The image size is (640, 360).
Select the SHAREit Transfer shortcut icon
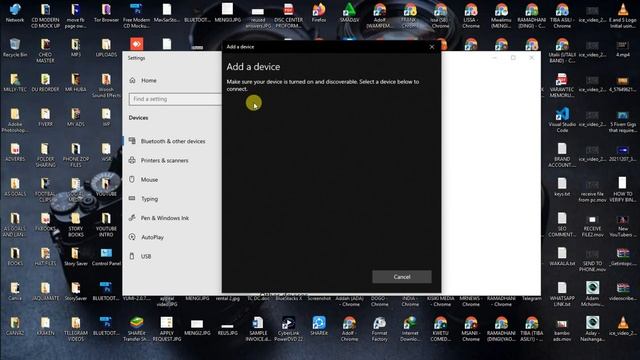tap(136, 329)
